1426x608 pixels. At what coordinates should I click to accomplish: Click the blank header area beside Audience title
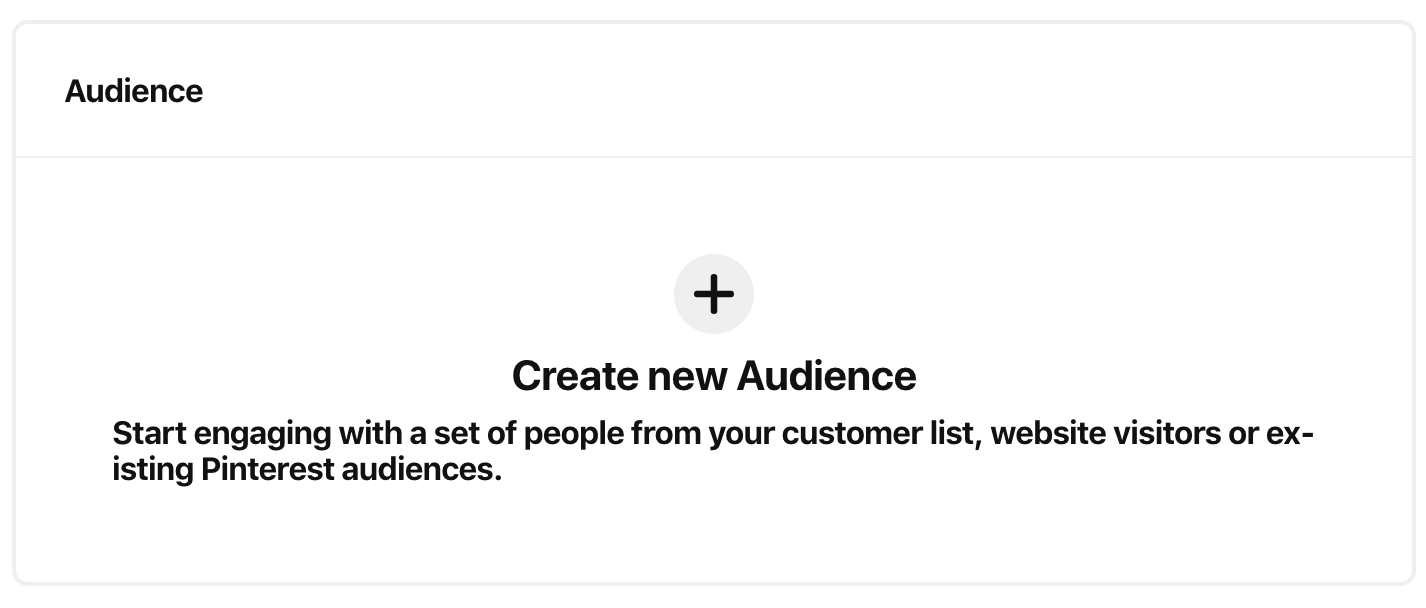click(x=800, y=91)
